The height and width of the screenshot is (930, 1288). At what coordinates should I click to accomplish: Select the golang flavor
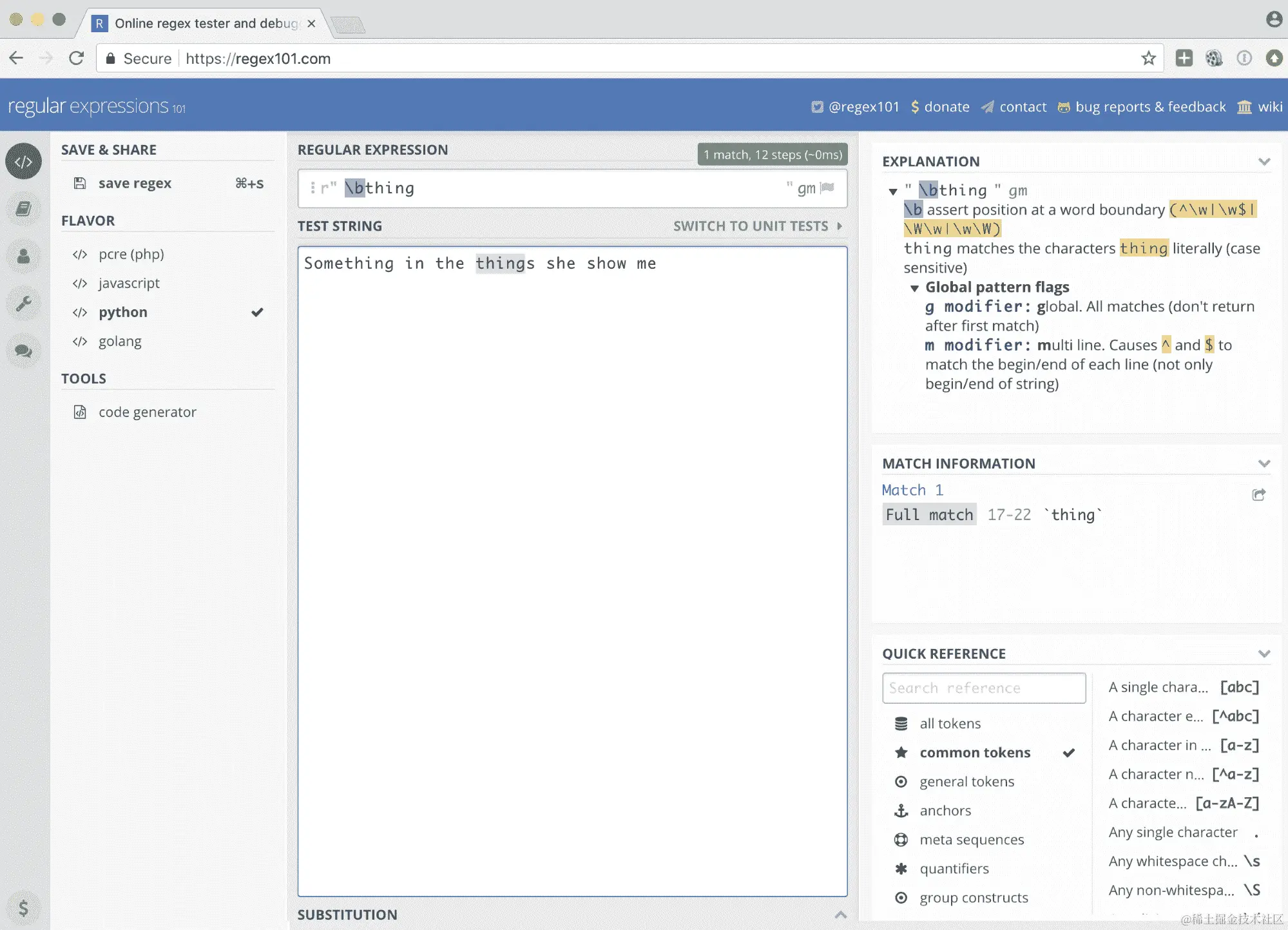click(120, 341)
